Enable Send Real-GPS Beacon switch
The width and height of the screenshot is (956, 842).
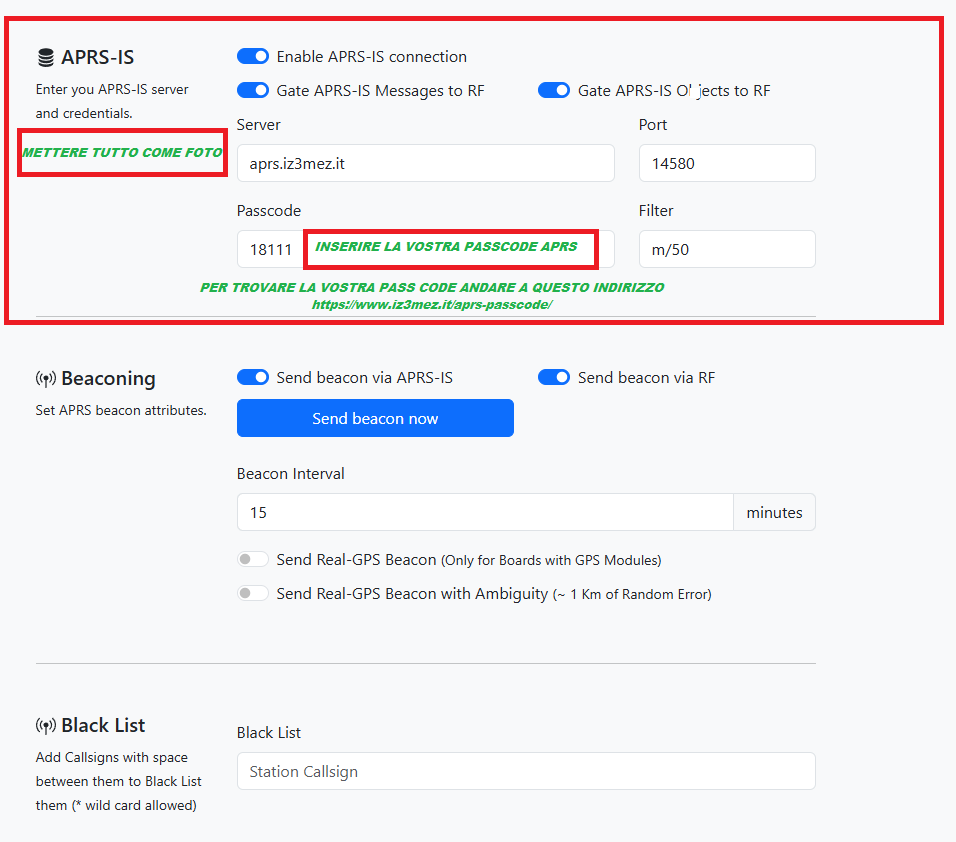coord(253,560)
